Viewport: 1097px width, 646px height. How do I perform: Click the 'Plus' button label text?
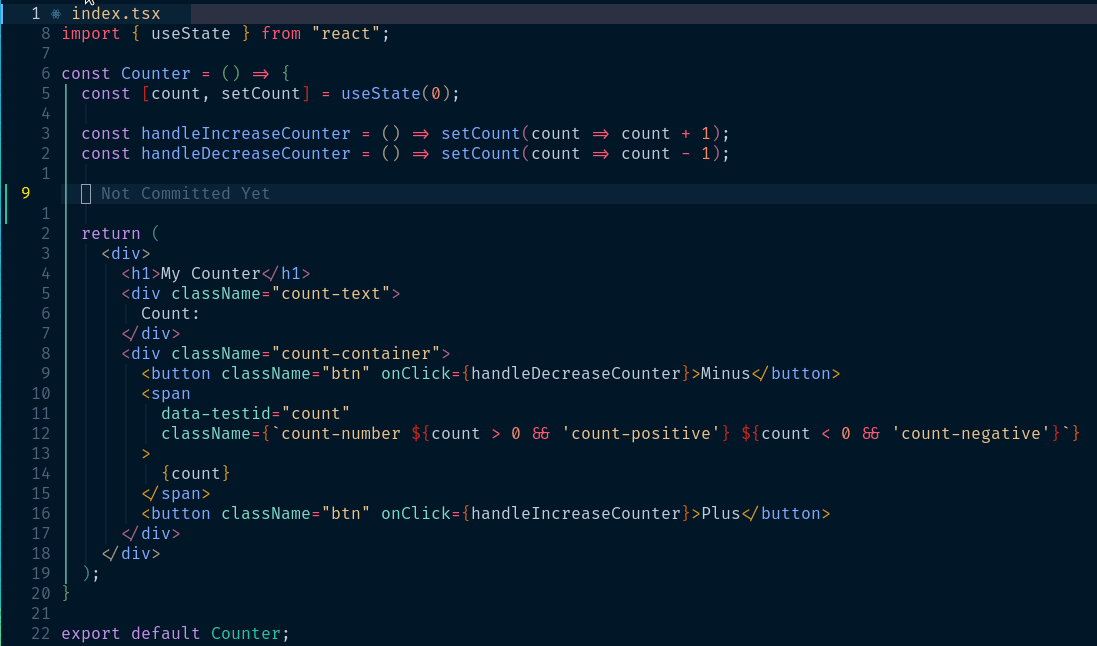721,514
